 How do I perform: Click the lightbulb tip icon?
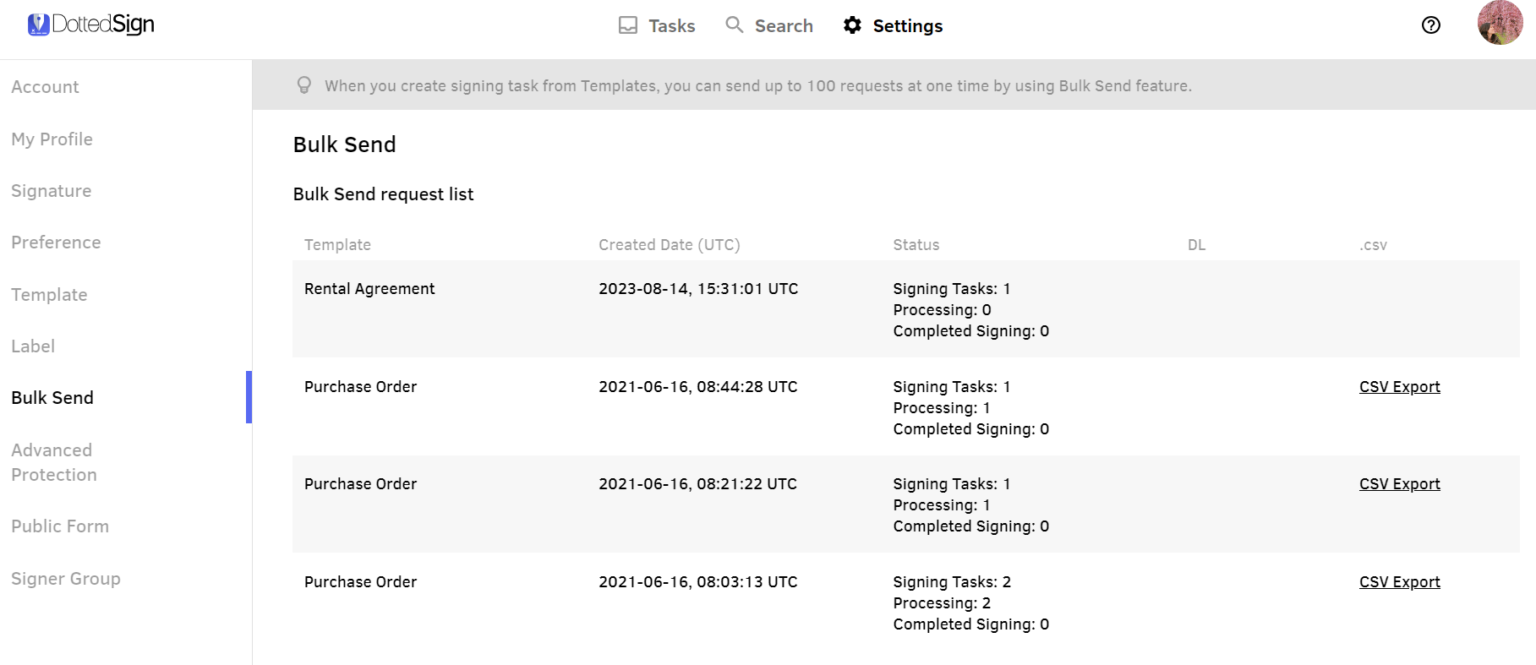[305, 86]
